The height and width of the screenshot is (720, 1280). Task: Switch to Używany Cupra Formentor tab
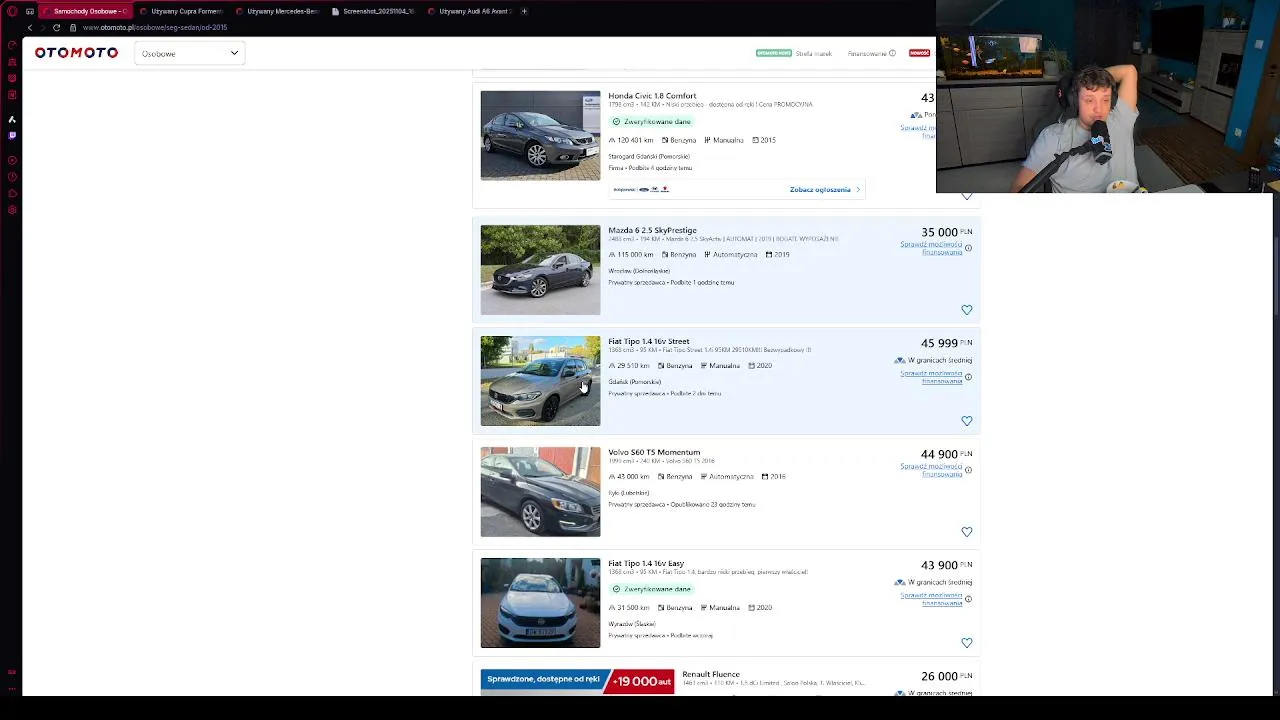point(182,11)
